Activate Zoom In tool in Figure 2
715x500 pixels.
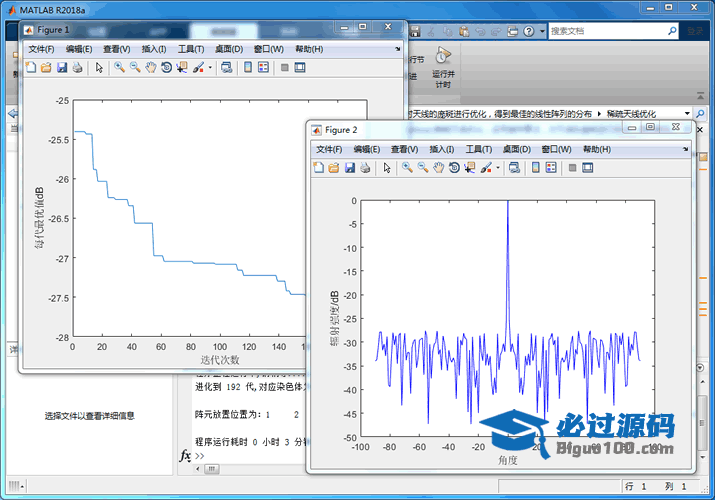coord(407,168)
